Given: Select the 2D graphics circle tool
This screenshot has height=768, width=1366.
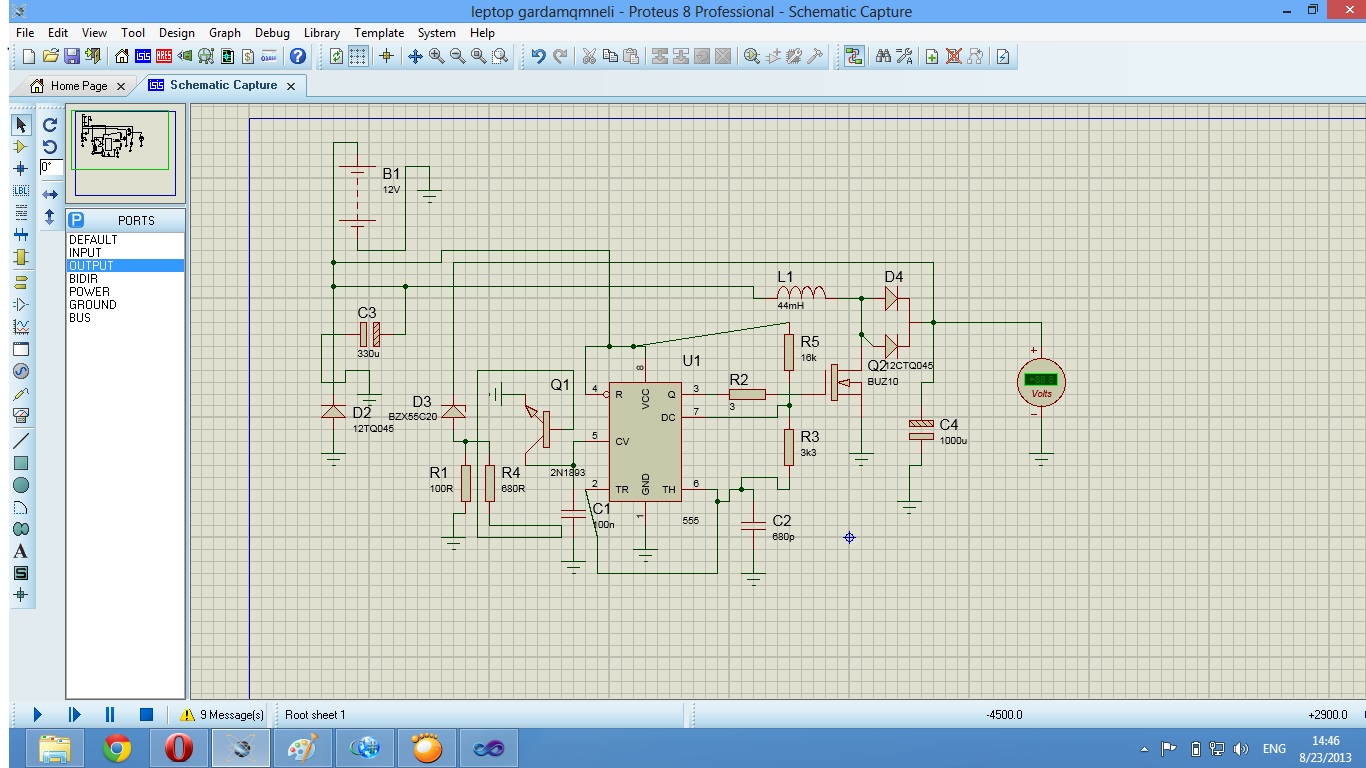Looking at the screenshot, I should (21, 485).
